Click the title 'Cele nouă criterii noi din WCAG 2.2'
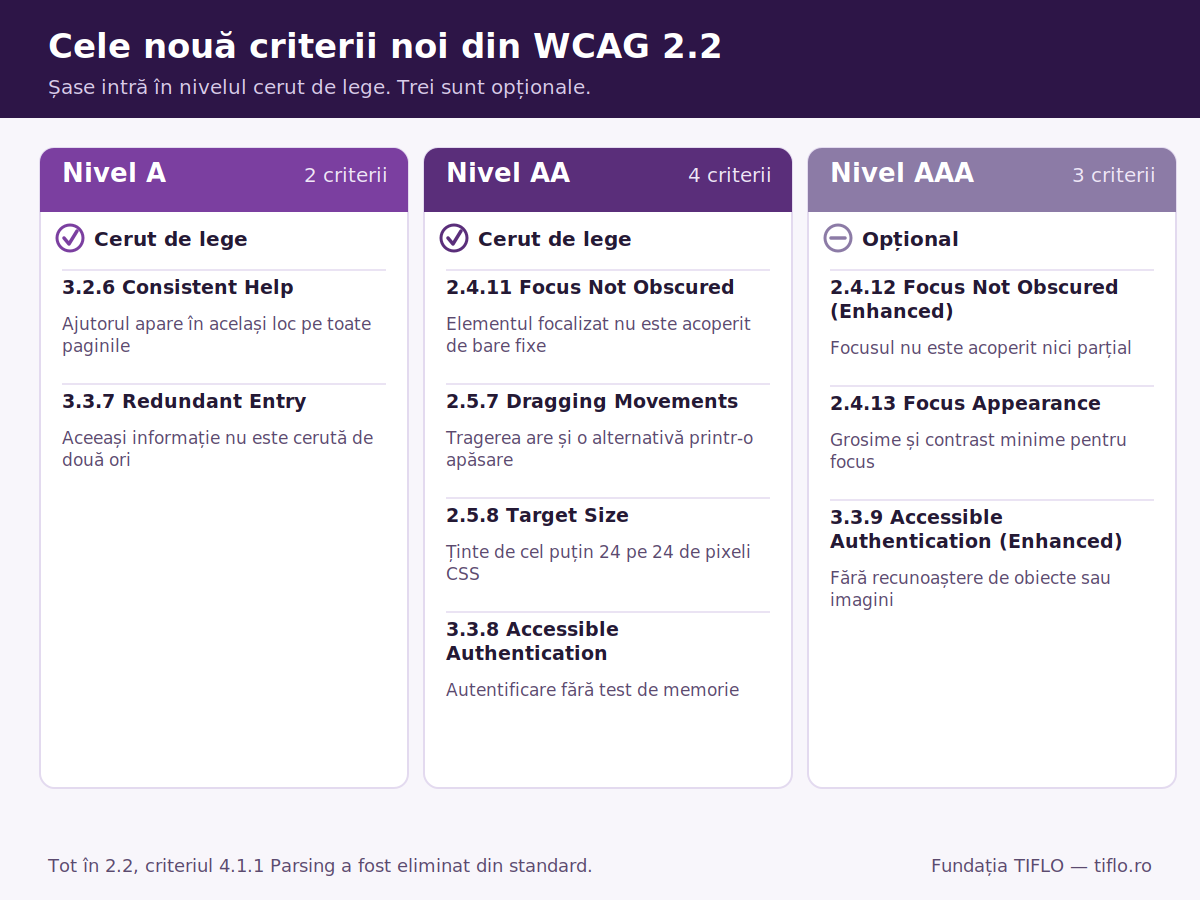This screenshot has height=900, width=1200. coord(385,47)
